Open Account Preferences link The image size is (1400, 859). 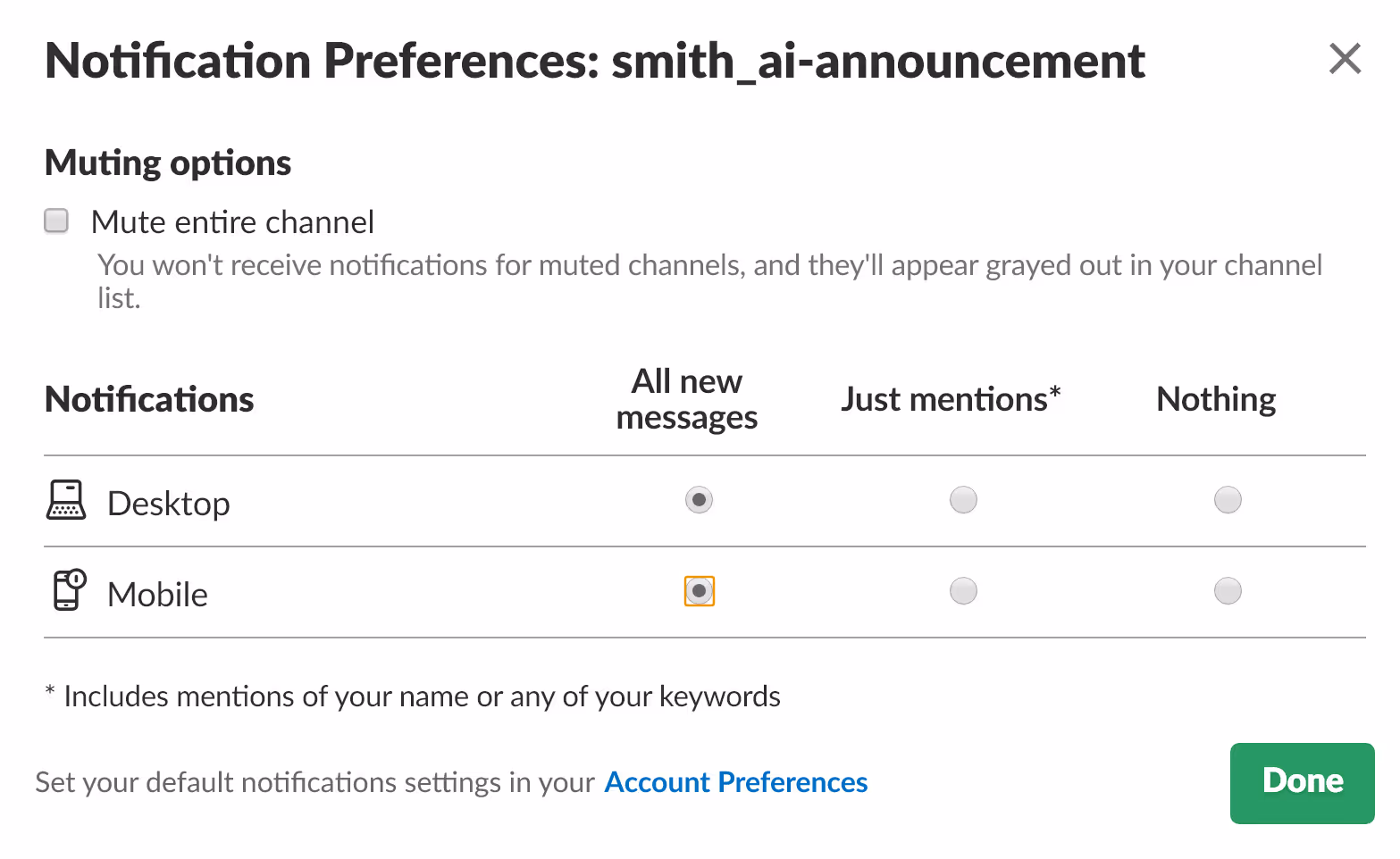tap(735, 782)
